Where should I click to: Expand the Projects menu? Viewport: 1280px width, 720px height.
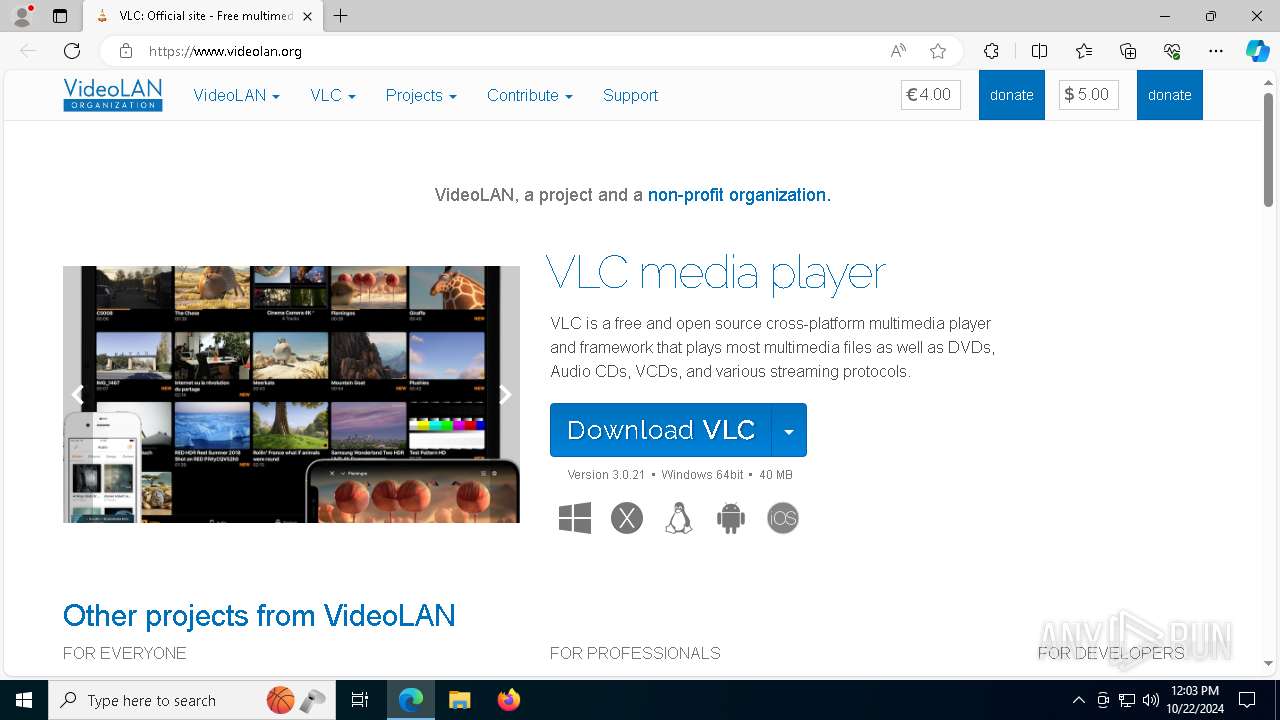[x=421, y=95]
